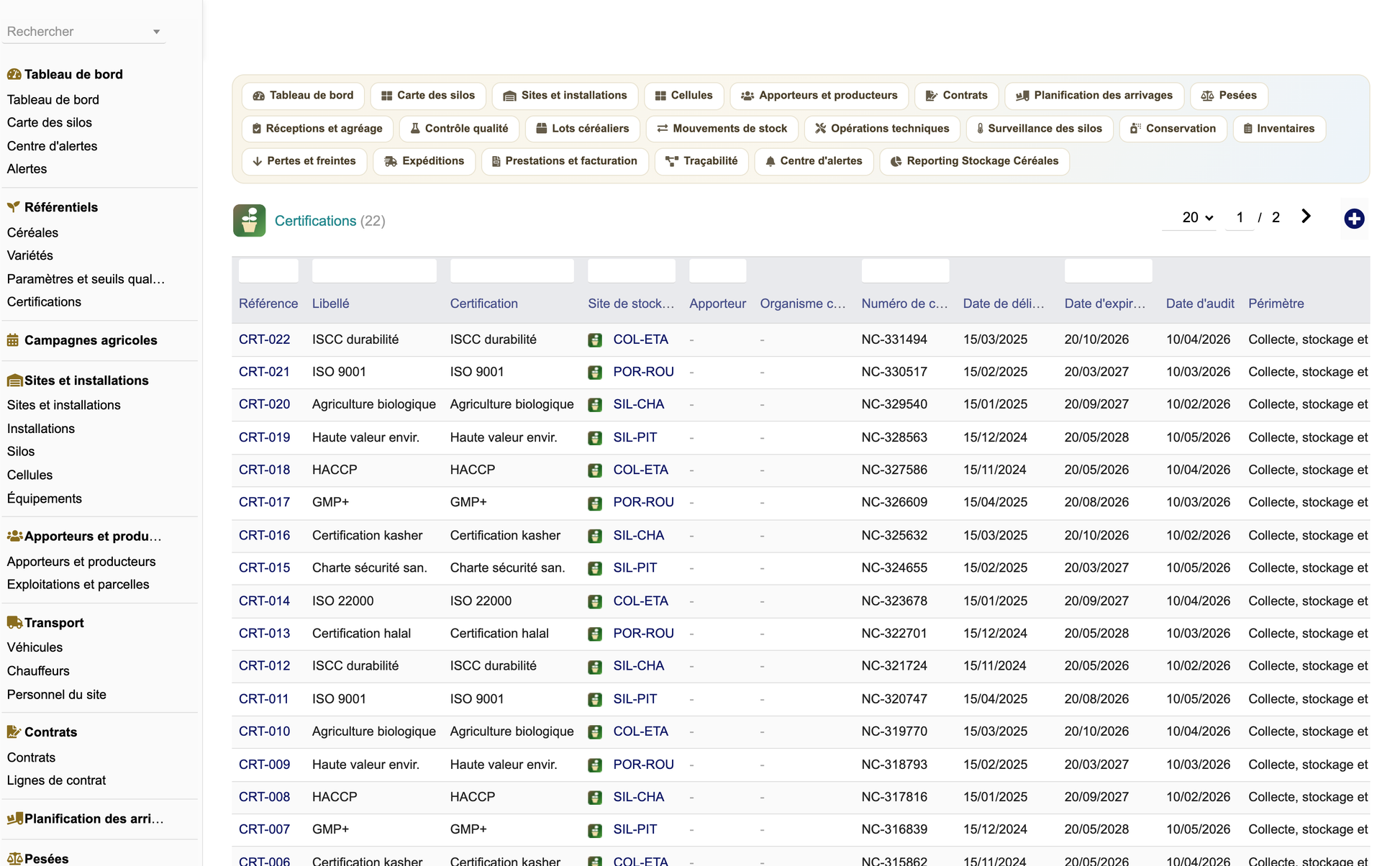Open Lignes de contrat in sidebar

56,780
